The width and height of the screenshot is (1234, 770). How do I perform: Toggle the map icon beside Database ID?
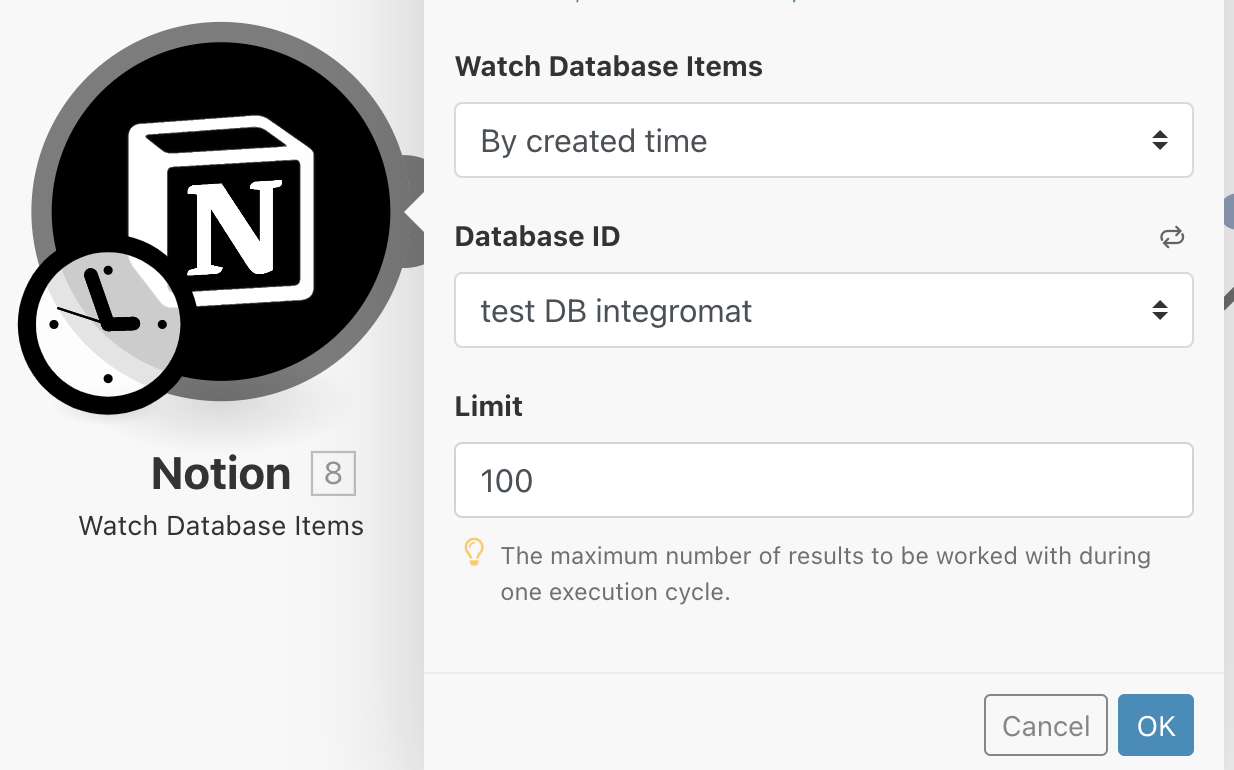click(1171, 237)
